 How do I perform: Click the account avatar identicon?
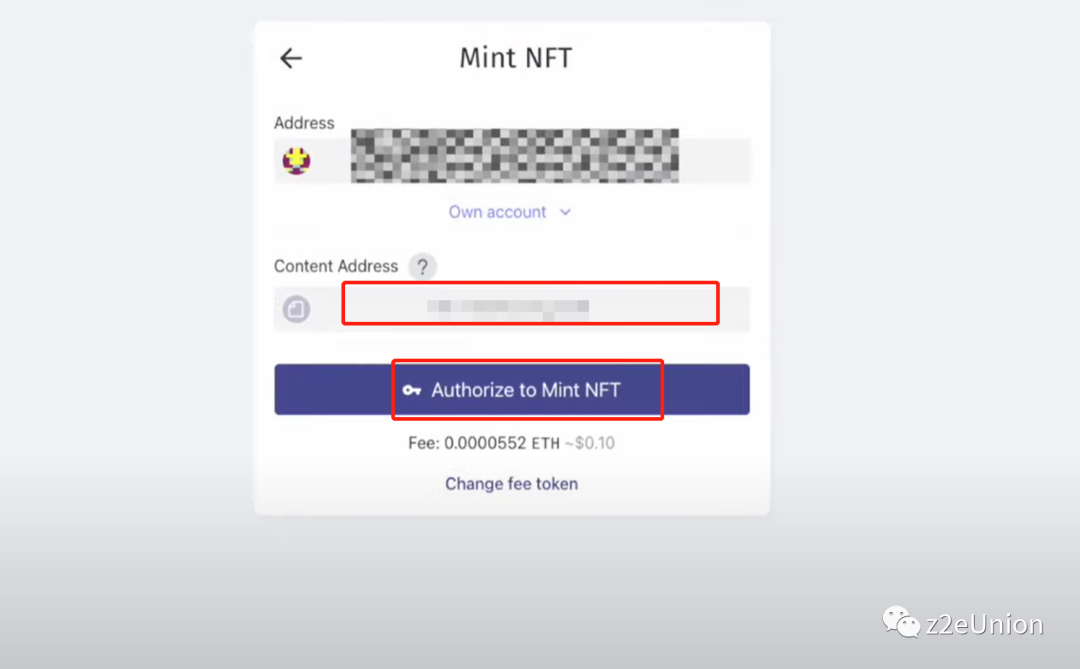(x=296, y=160)
